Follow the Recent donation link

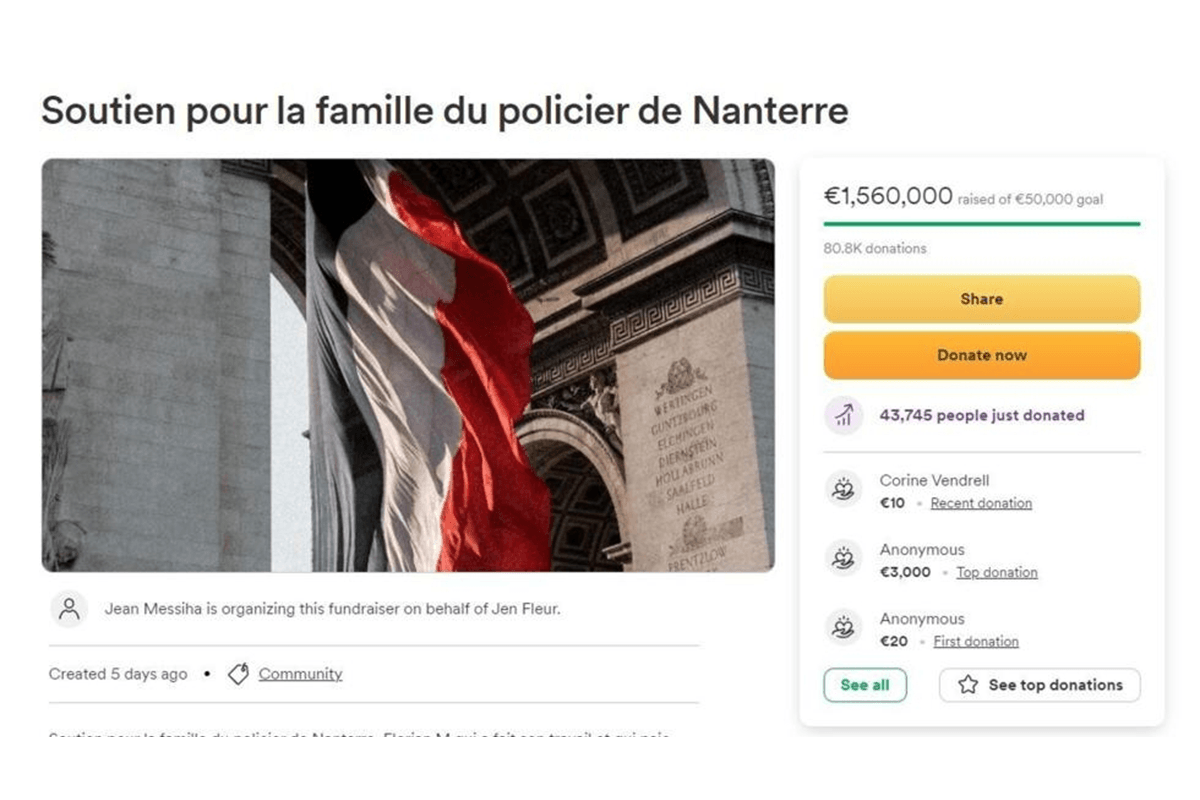coord(981,503)
